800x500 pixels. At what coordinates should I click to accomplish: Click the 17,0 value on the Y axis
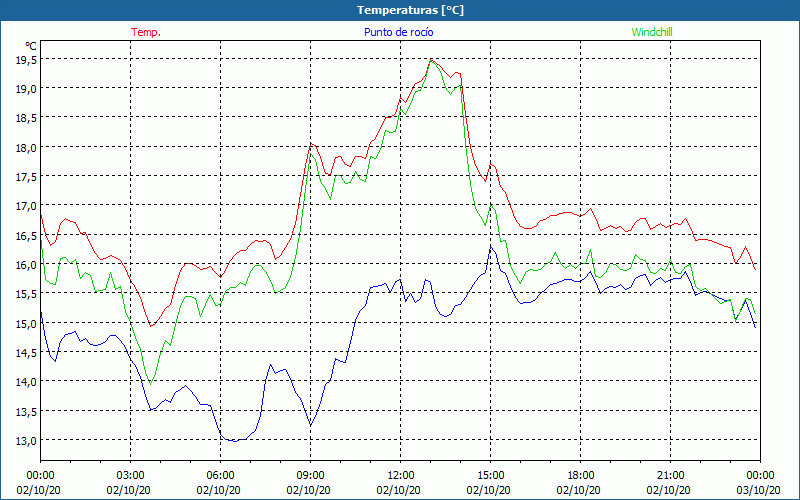26,206
